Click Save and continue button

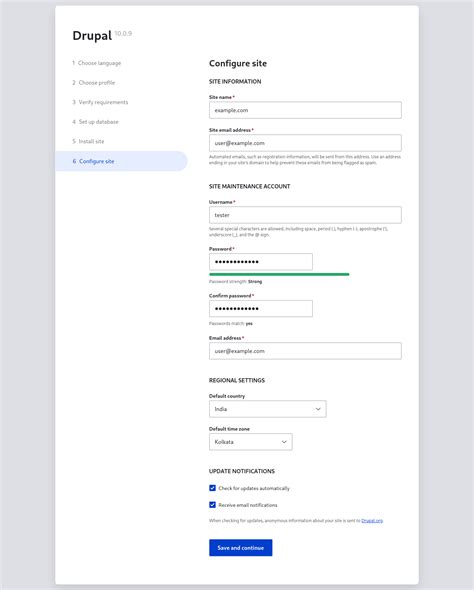click(241, 548)
